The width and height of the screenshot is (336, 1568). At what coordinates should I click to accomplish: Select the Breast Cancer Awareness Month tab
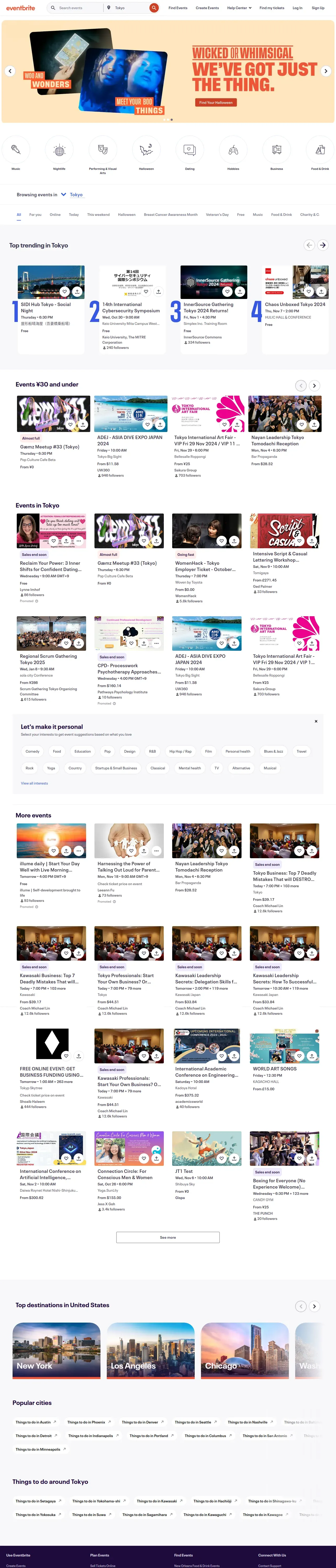[x=171, y=214]
